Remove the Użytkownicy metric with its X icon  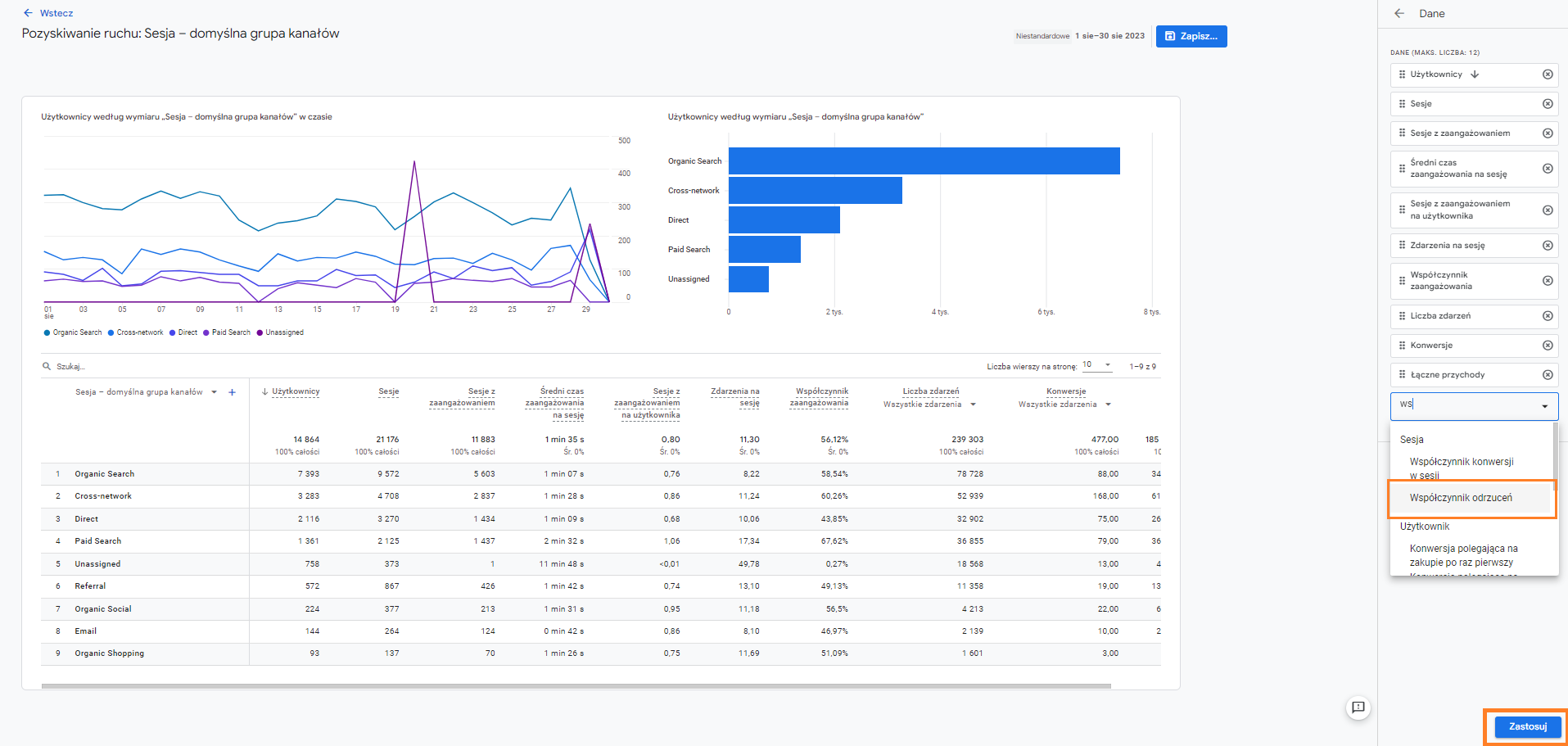(x=1548, y=75)
